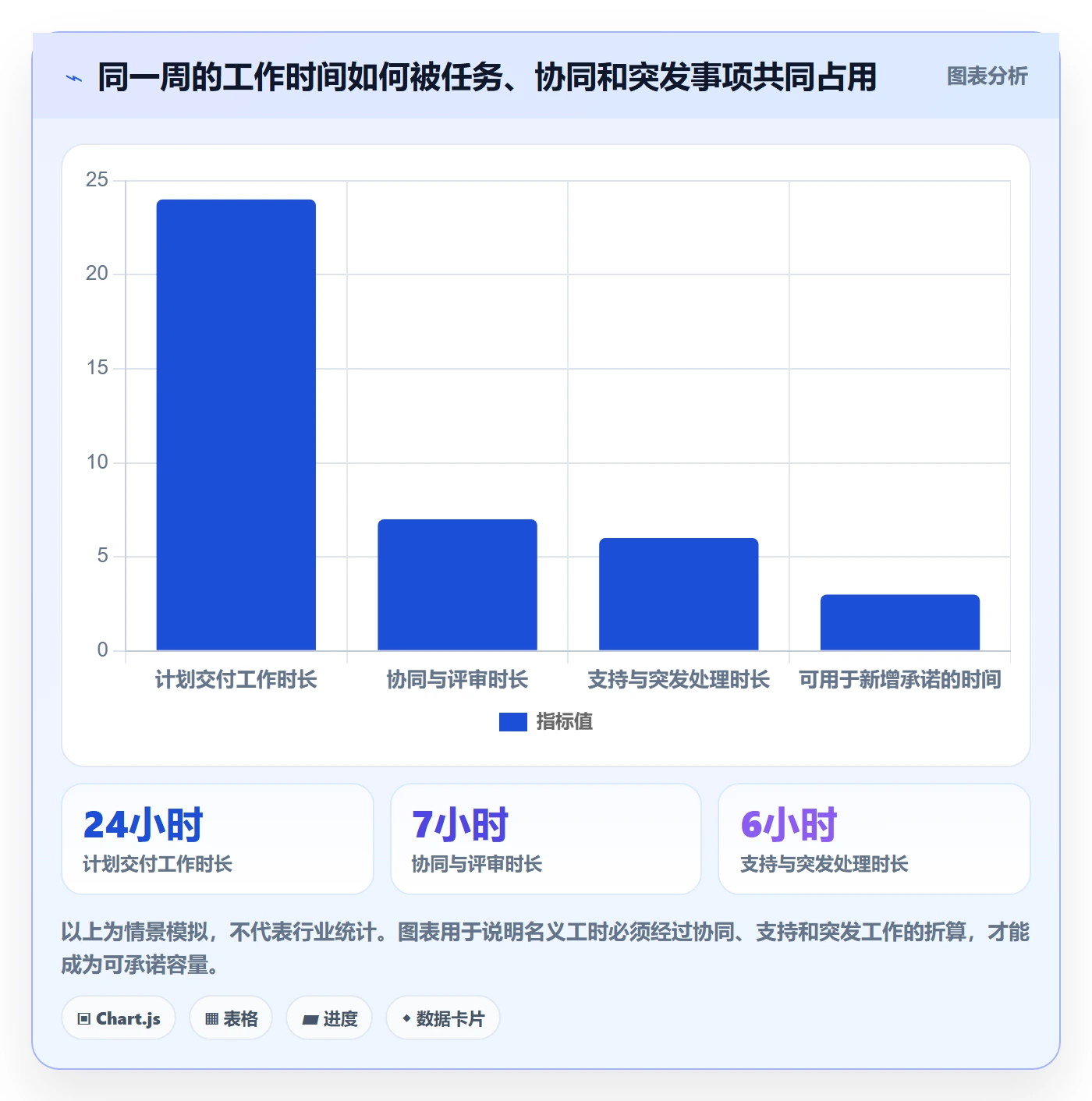Click the square icon in Chart.js chip
Image resolution: width=1092 pixels, height=1101 pixels.
84,1019
